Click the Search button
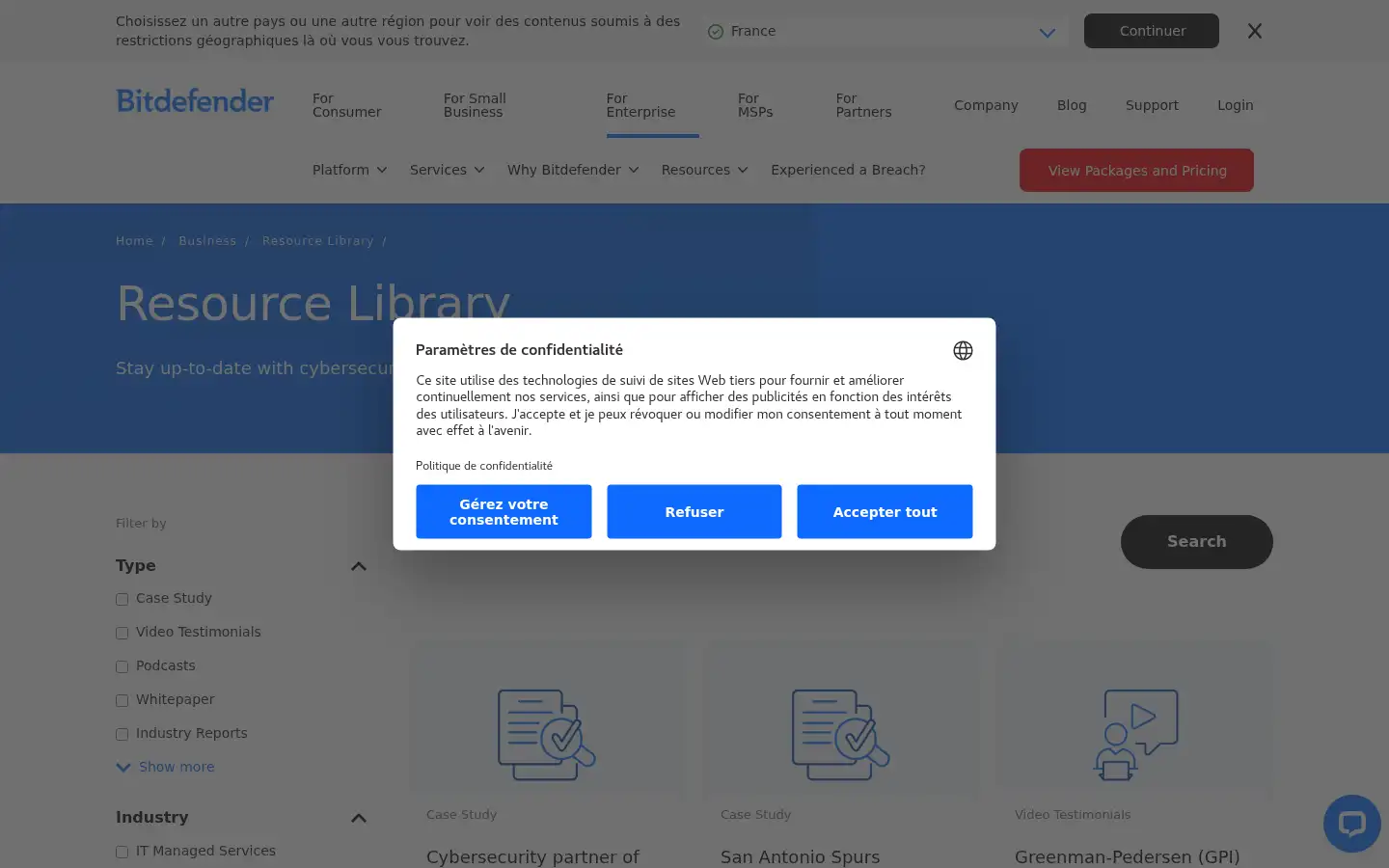The image size is (1389, 868). 1196,542
